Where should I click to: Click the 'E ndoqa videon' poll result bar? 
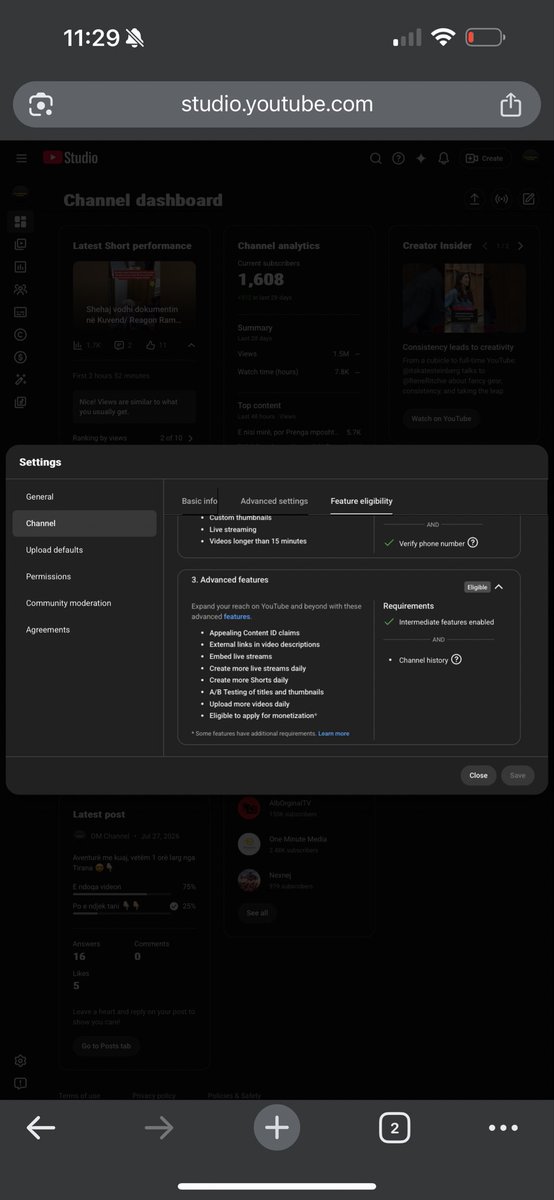click(x=134, y=889)
